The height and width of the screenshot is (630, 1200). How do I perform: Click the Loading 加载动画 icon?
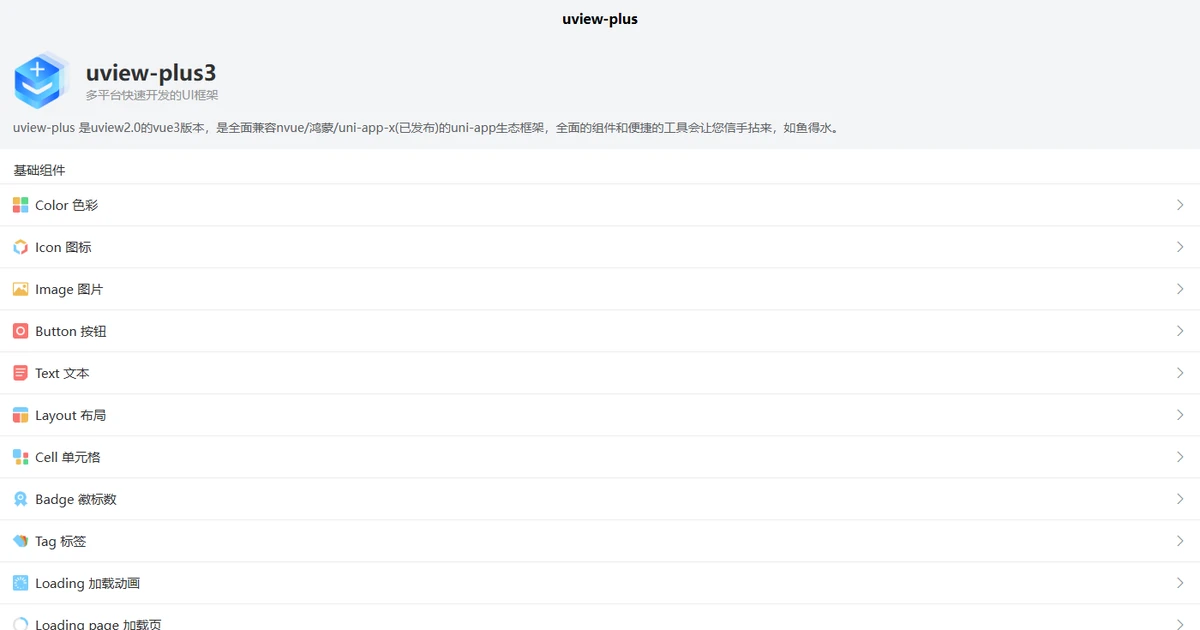(x=20, y=583)
